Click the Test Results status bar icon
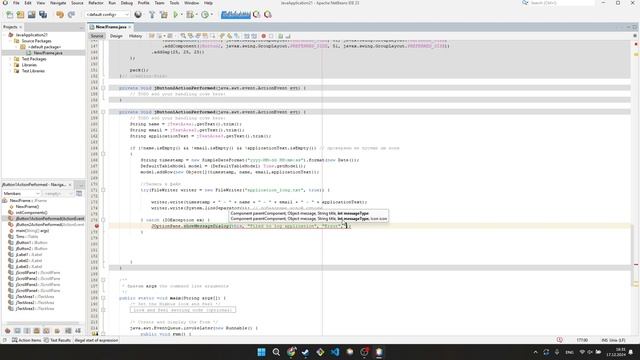 click(x=46, y=340)
